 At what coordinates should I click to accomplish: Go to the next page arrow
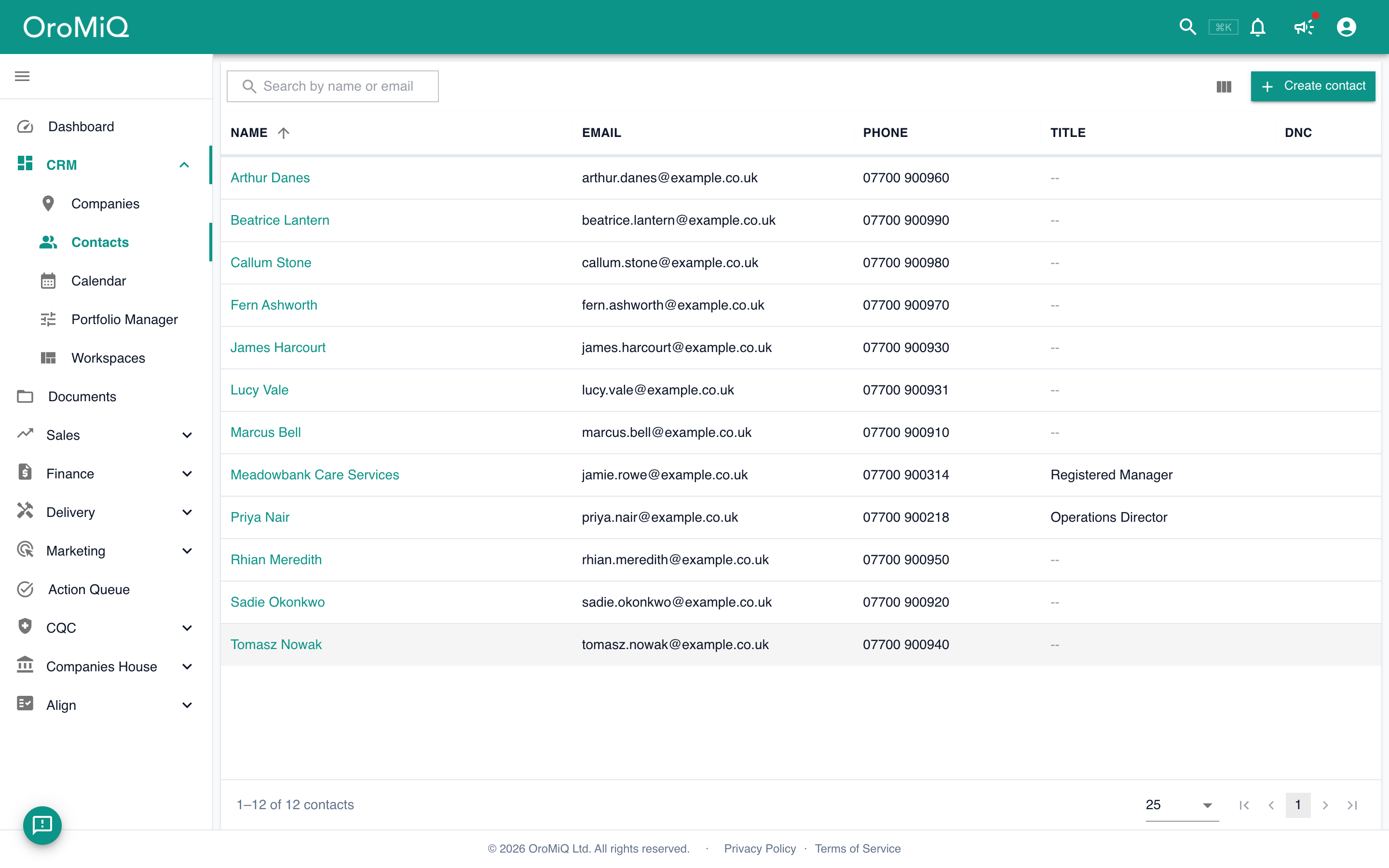pyautogui.click(x=1325, y=805)
